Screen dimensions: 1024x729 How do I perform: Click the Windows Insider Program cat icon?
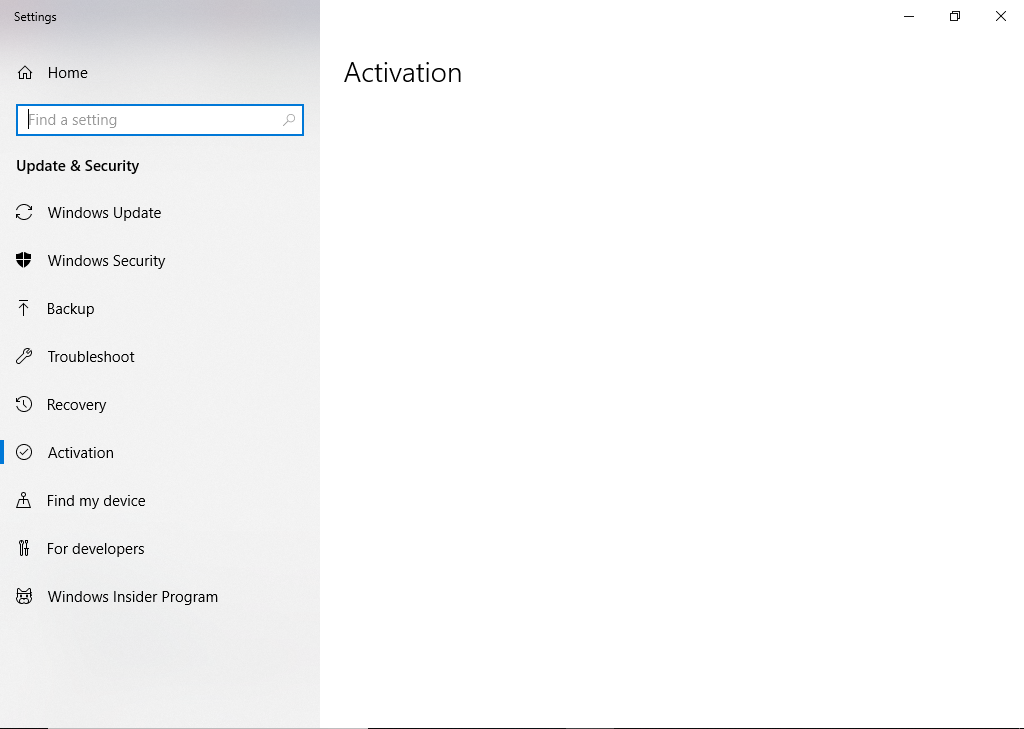click(24, 596)
